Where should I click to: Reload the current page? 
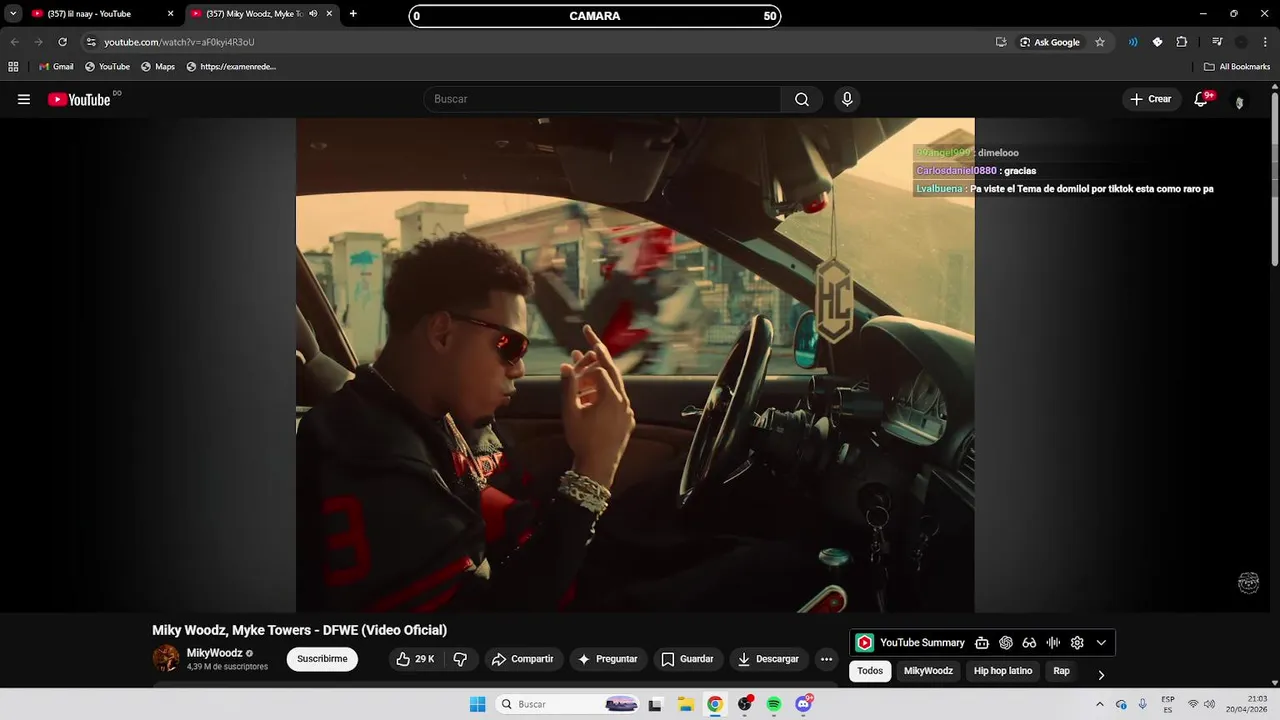62,42
